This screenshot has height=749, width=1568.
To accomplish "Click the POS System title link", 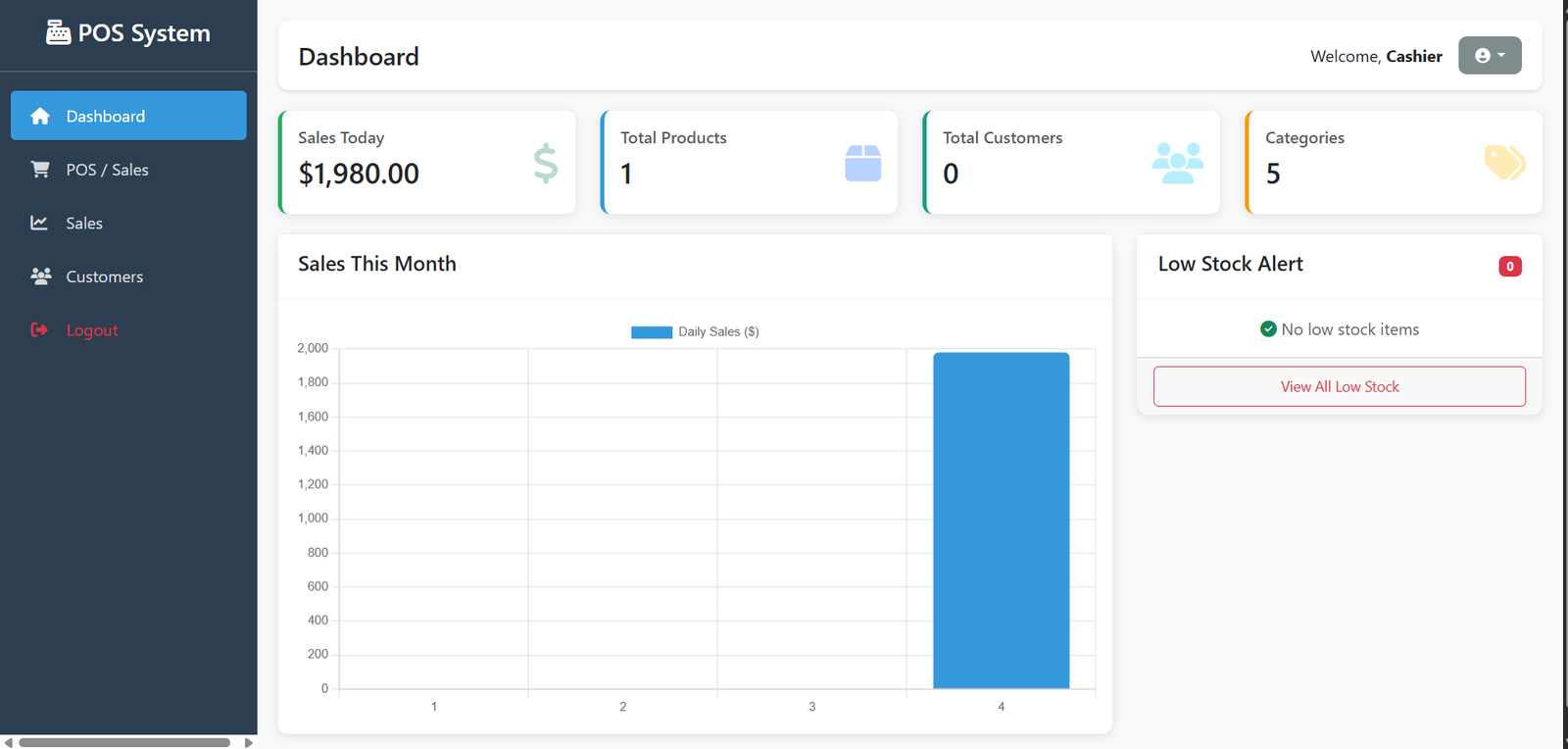I will [x=143, y=33].
